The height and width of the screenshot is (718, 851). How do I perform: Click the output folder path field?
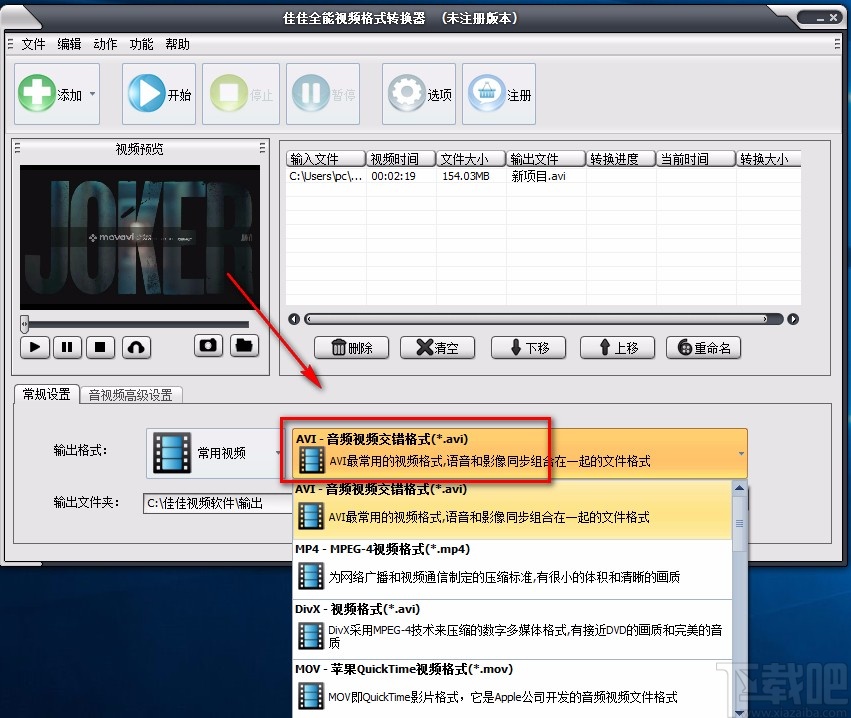coord(218,503)
